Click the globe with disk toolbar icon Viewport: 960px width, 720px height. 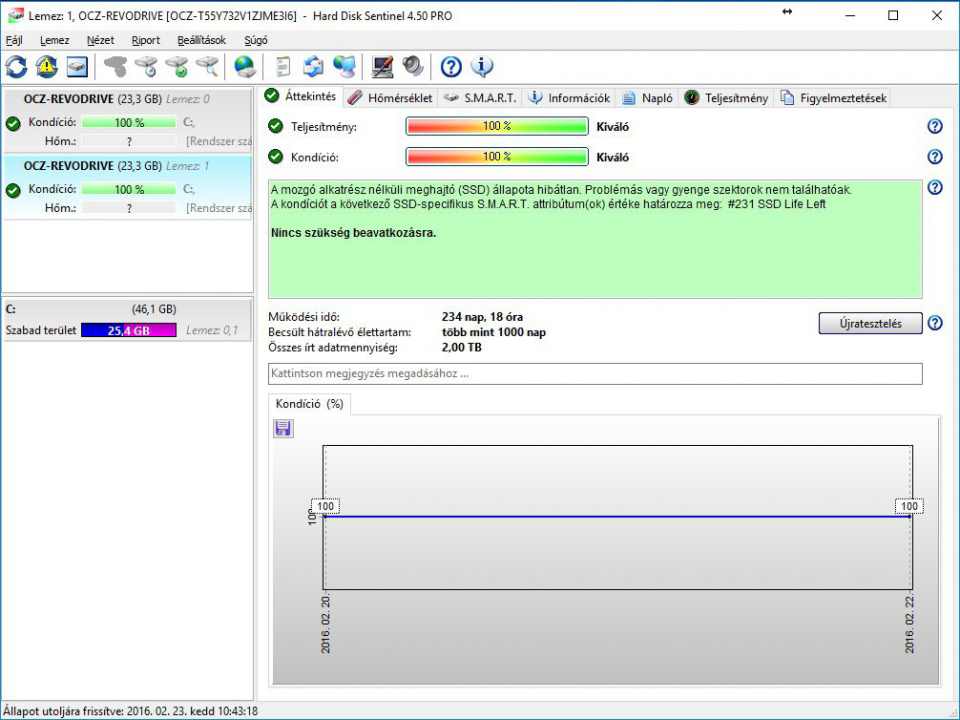(245, 66)
